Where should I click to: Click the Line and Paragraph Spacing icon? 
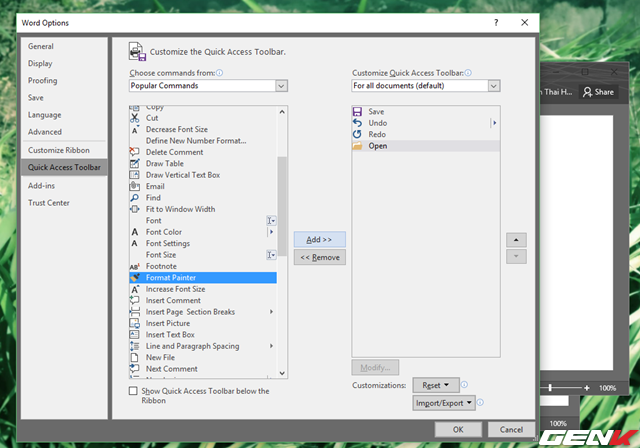pos(135,346)
